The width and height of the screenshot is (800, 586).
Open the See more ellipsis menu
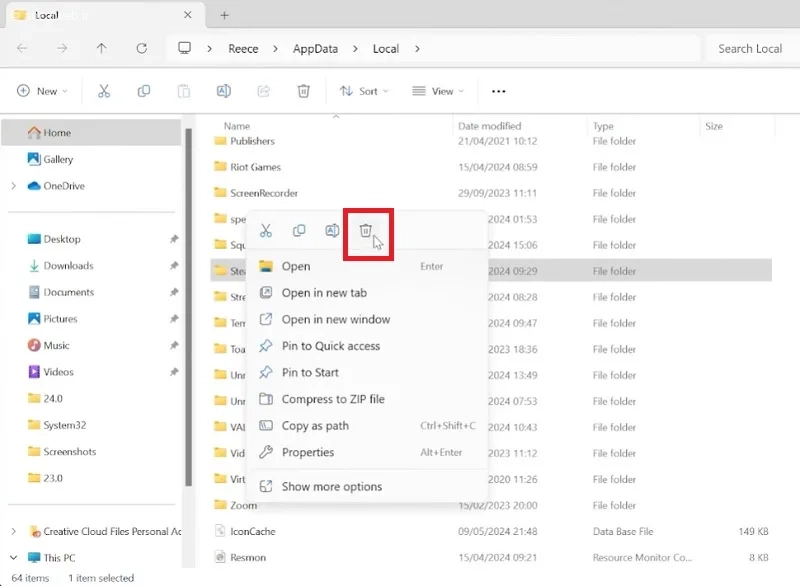498,91
